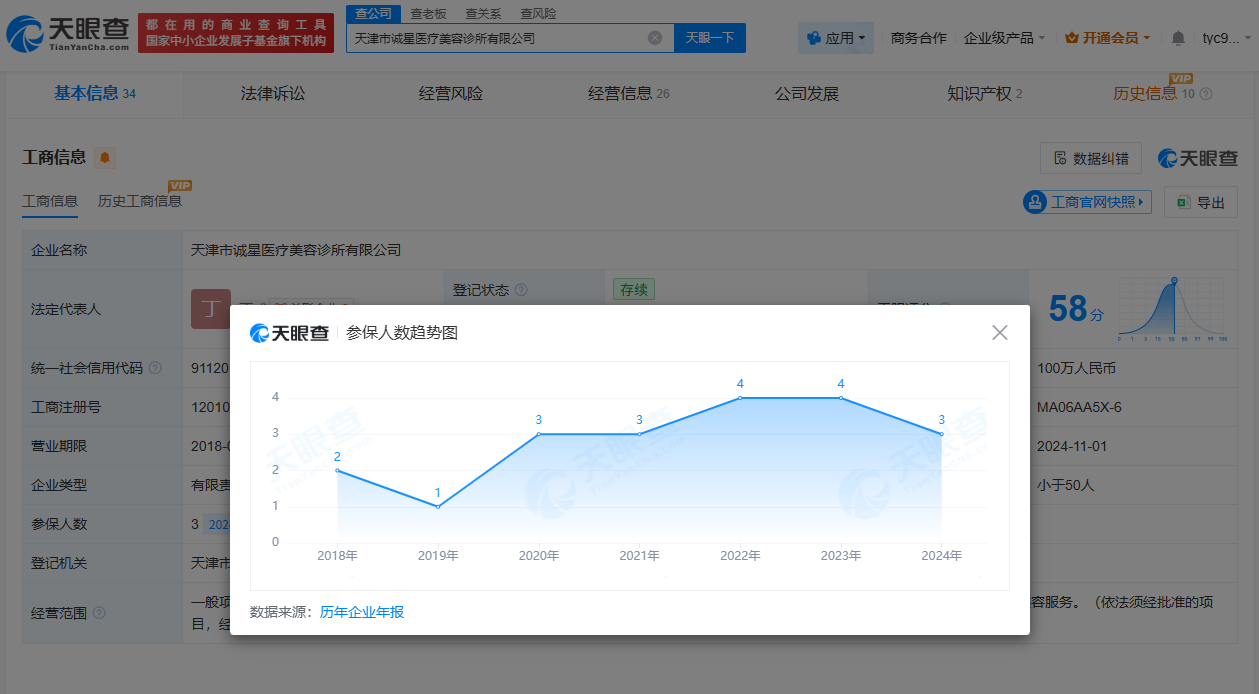Clear the search box text
Screen dimensions: 1259x694
click(655, 38)
